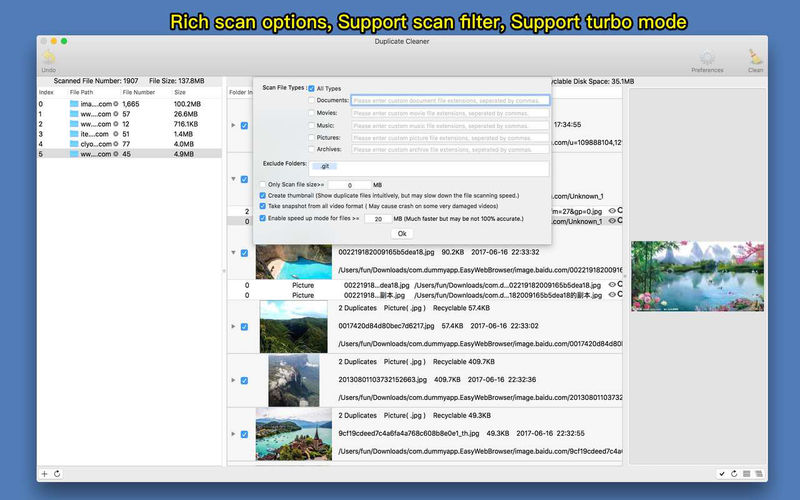Expand the group dated 17:34:55

pos(233,125)
